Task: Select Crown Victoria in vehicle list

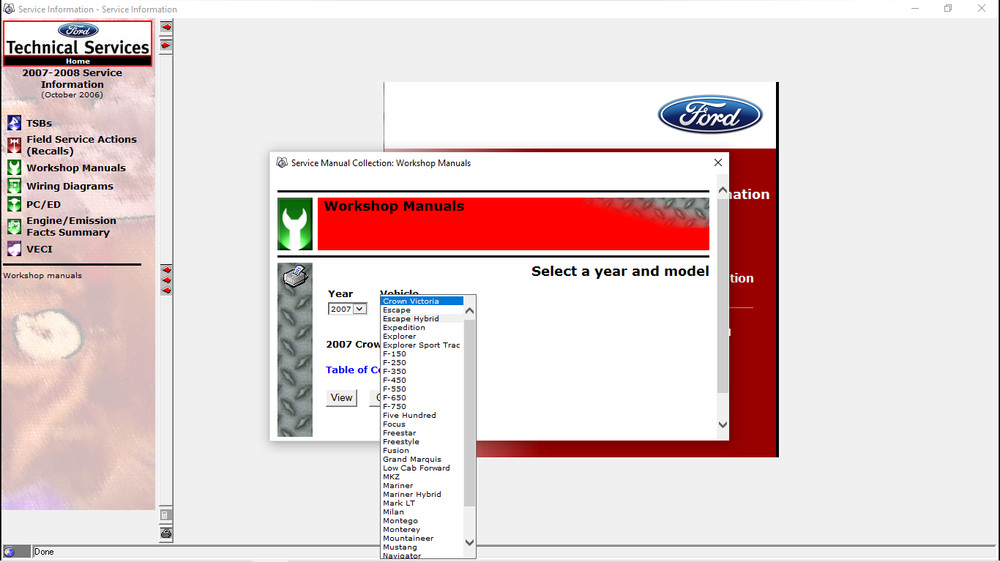Action: coord(422,301)
